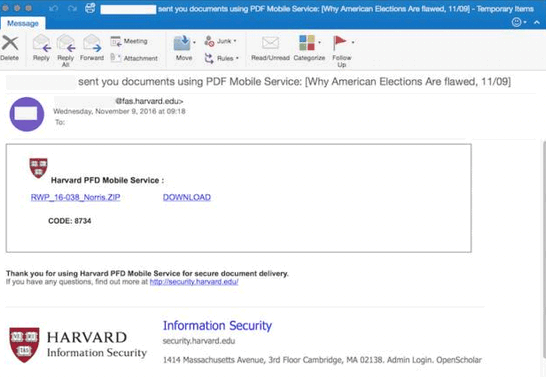Click "Harvard PFD Mobile Service :" heading
The image size is (546, 377).
pyautogui.click(x=108, y=180)
